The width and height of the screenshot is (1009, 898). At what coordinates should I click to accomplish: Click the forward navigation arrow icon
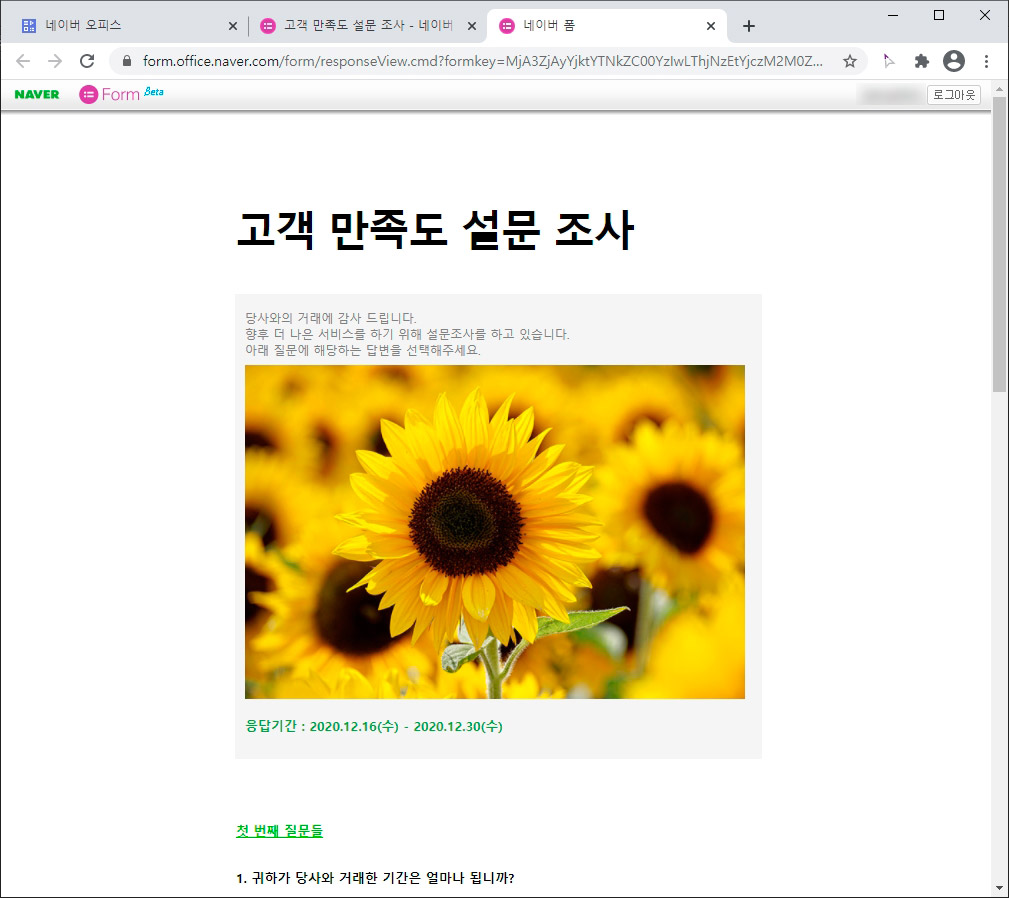[x=55, y=61]
